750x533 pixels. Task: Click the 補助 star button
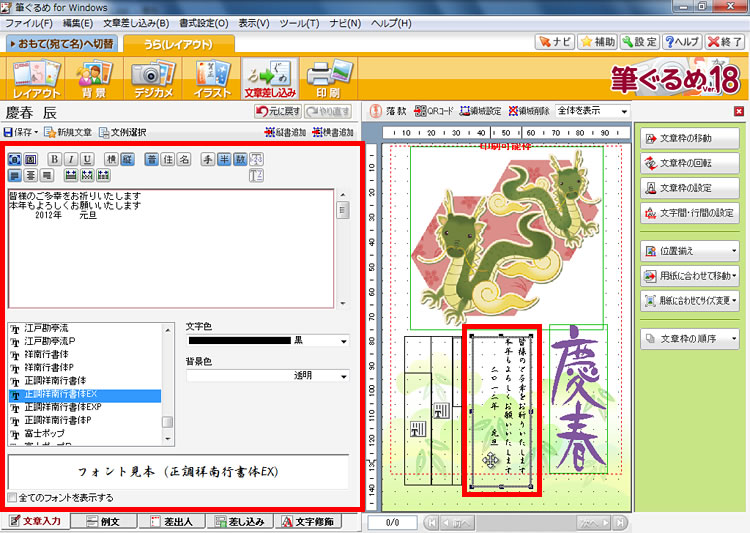tap(597, 42)
